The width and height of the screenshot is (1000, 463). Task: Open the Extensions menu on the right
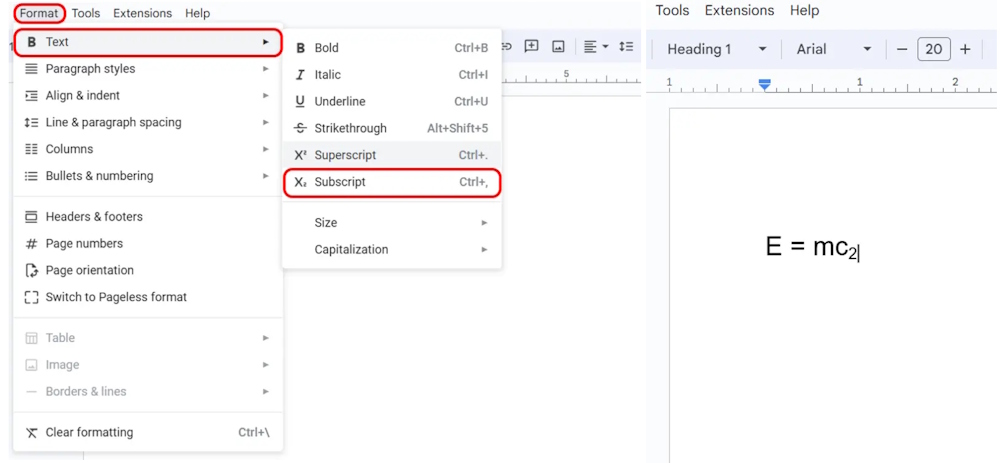(x=738, y=10)
